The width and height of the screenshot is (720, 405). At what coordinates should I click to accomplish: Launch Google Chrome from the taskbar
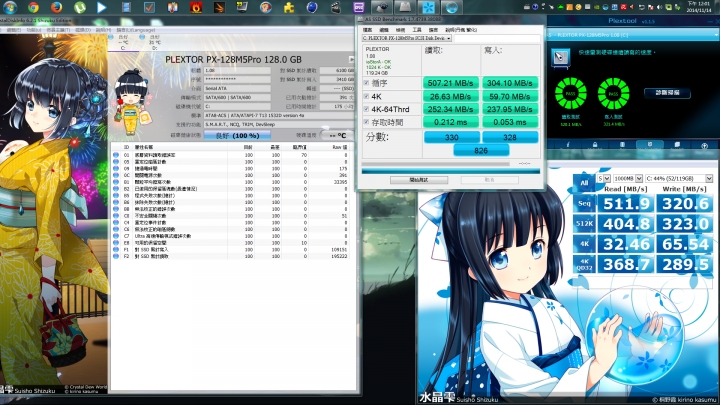33,7
